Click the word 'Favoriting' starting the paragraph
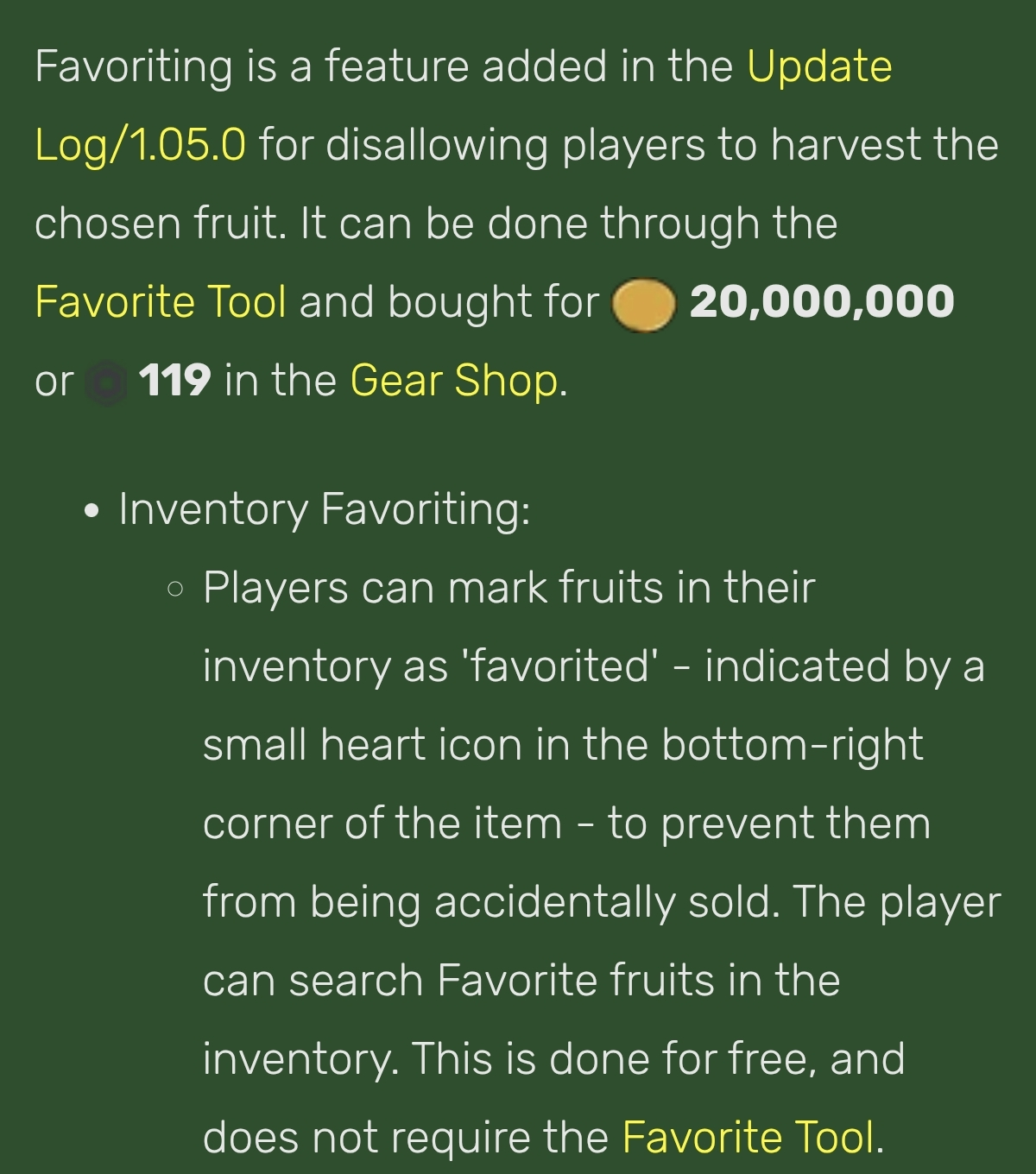Image resolution: width=1036 pixels, height=1174 pixels. click(134, 67)
